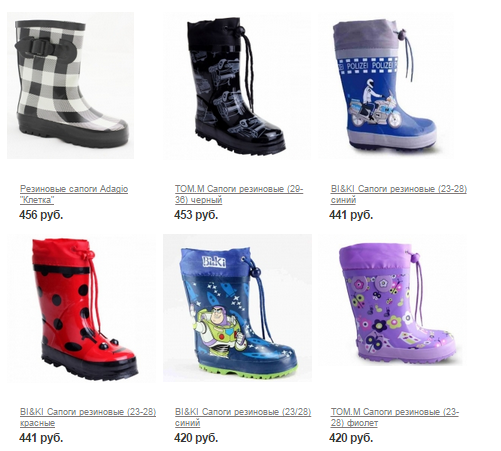
Task: Open the checkered Adagio boot image
Action: point(70,85)
